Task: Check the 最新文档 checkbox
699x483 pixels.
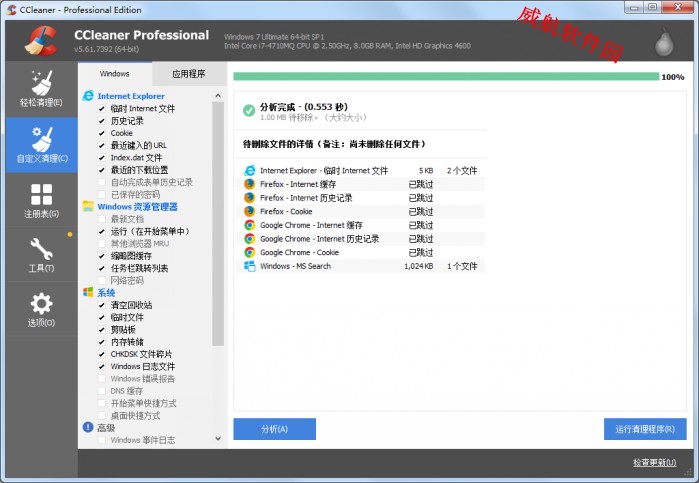Action: click(x=102, y=219)
